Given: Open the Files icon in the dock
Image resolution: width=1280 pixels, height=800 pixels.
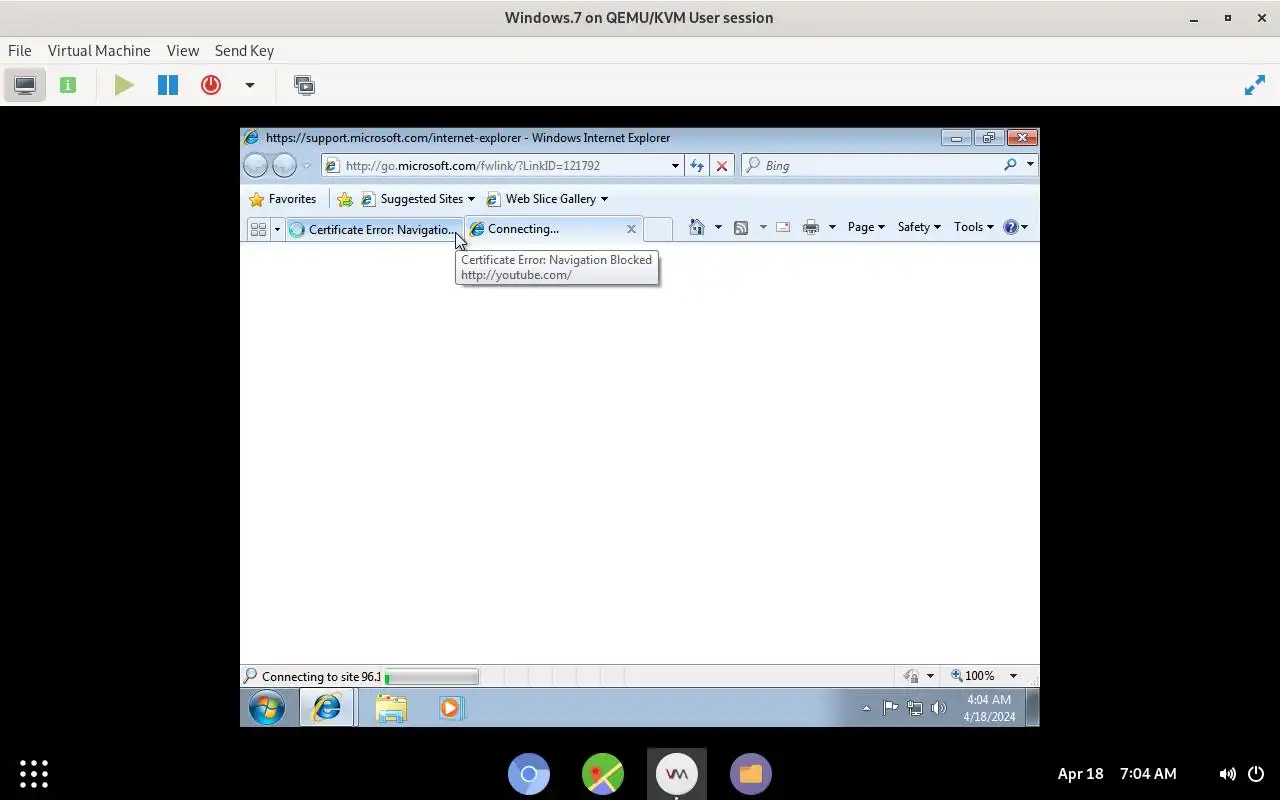Looking at the screenshot, I should coord(751,774).
